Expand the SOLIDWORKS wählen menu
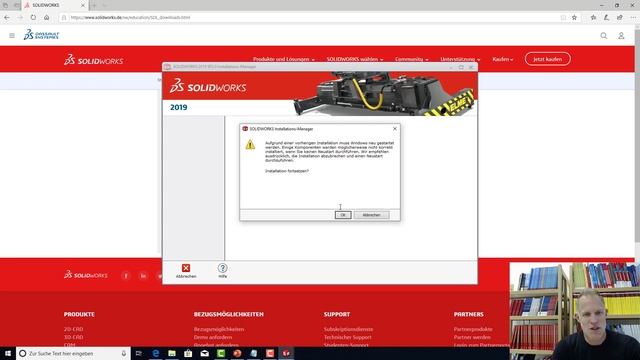Image resolution: width=640 pixels, height=360 pixels. (x=355, y=59)
